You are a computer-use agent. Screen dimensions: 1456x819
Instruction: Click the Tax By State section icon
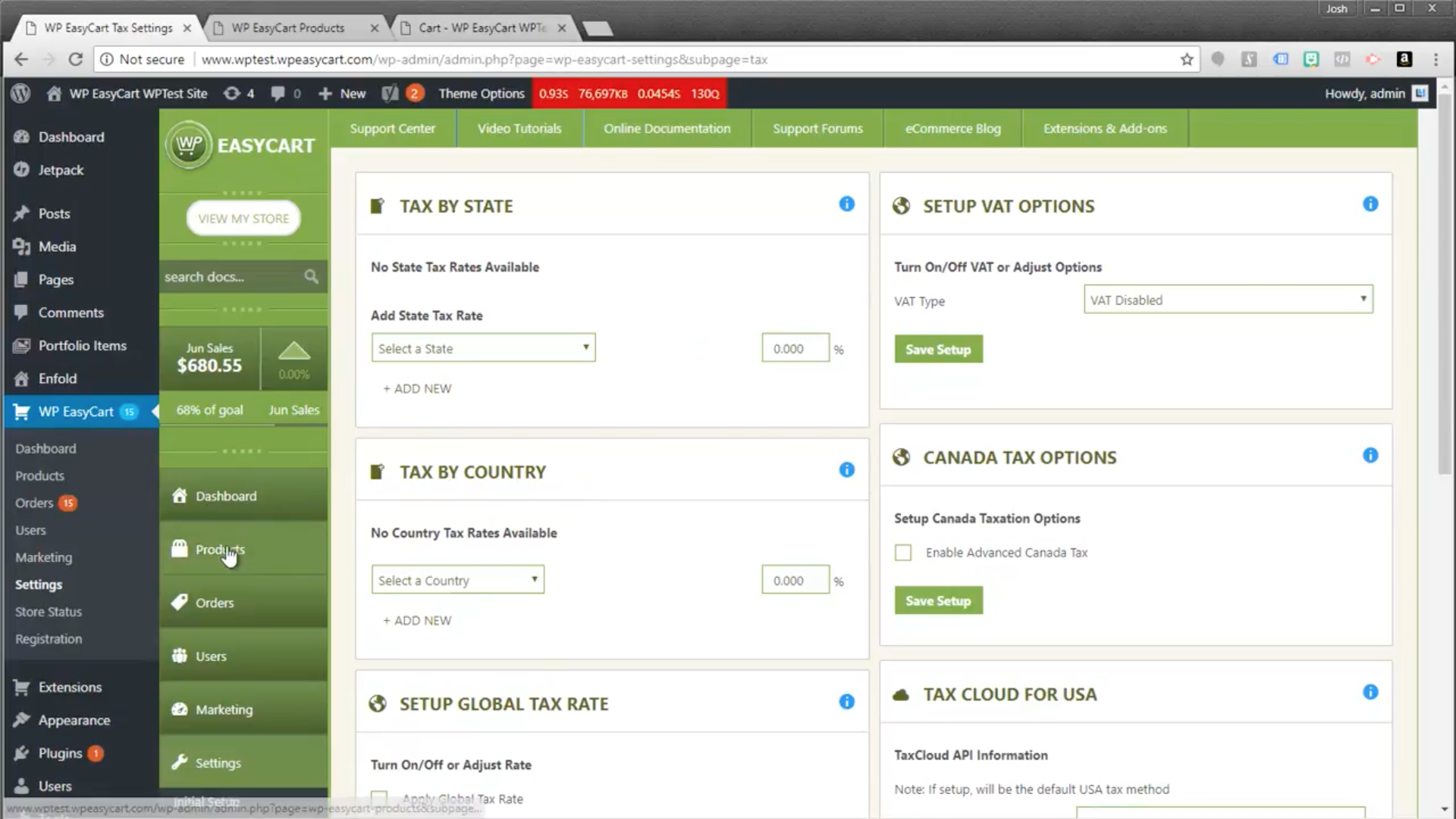click(x=377, y=206)
